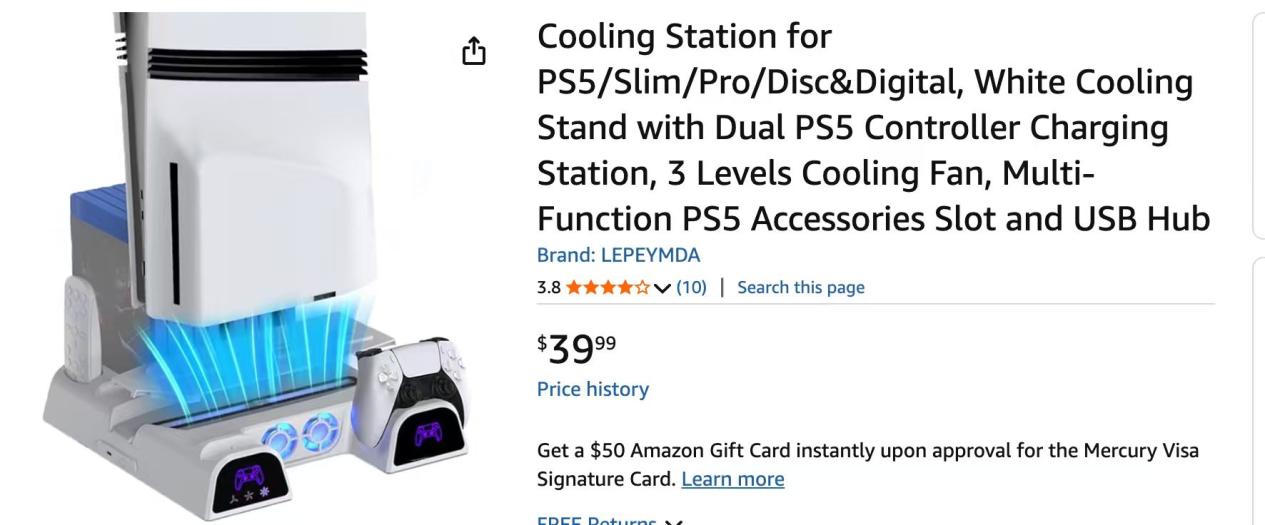This screenshot has height=525, width=1265.
Task: Open the Brand: LEPEYMDA store link
Action: coord(618,255)
